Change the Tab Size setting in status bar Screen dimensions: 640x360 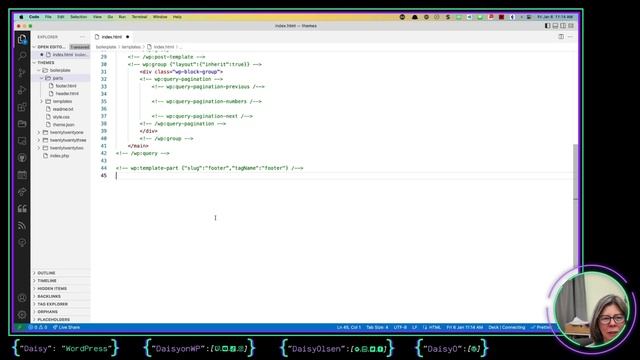pos(377,327)
